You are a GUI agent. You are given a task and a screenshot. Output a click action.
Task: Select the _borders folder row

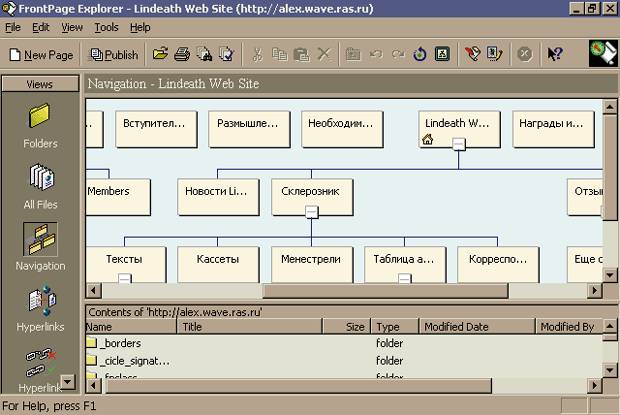click(344, 343)
